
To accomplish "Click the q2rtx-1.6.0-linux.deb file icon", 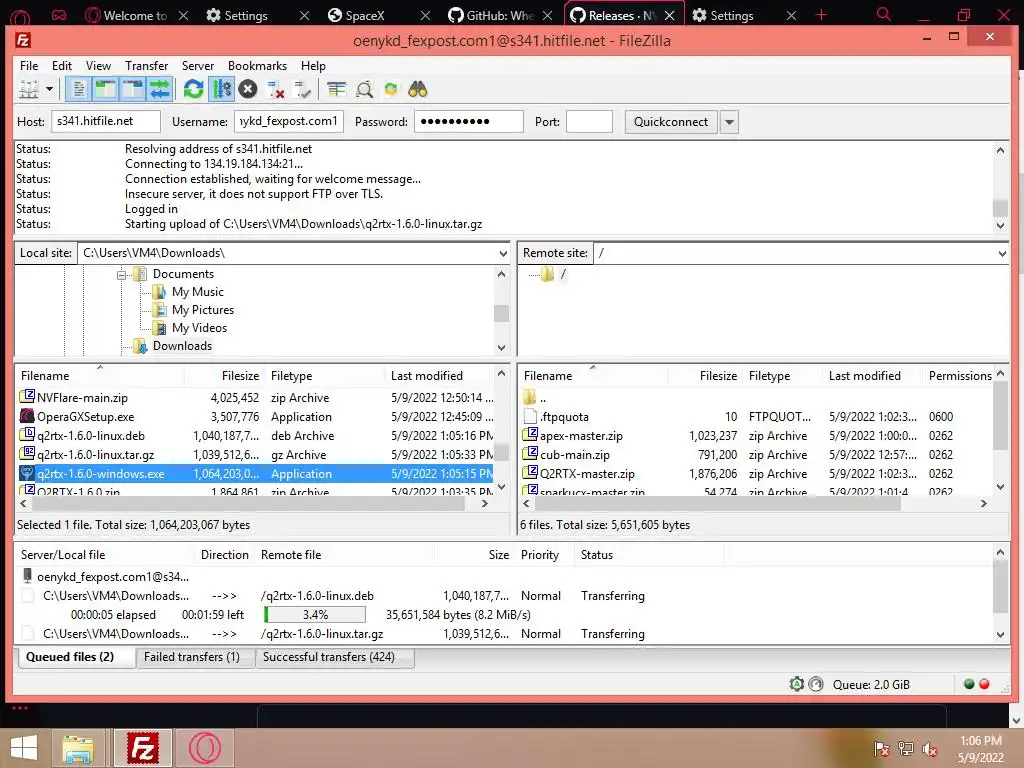I will point(27,434).
